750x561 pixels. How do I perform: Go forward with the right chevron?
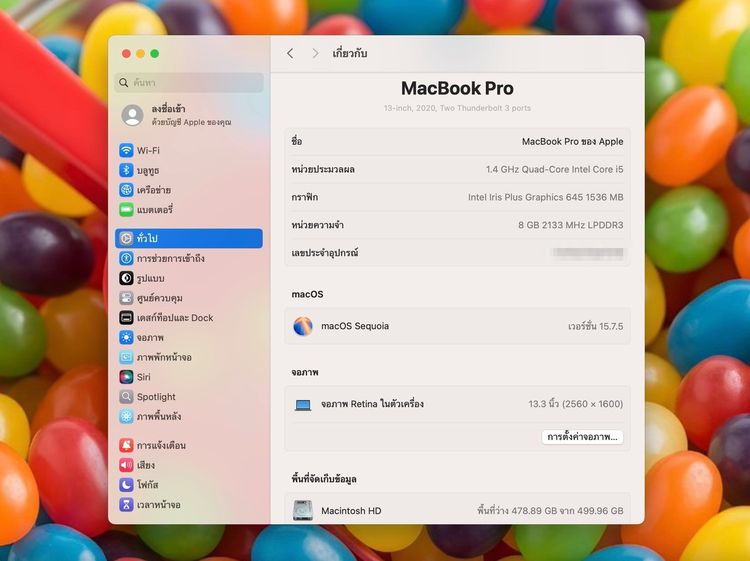(x=315, y=54)
